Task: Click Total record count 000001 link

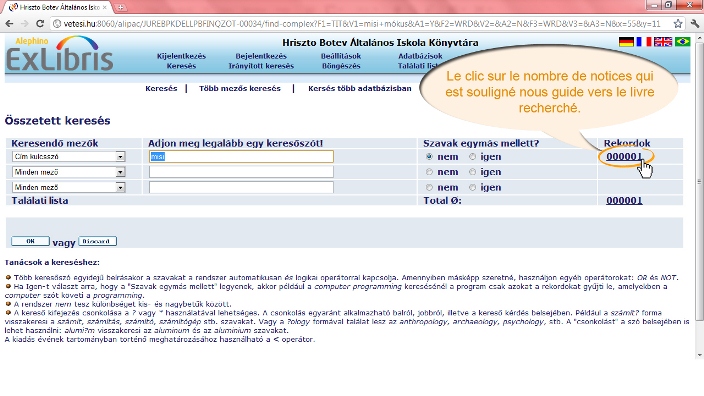Action: [x=624, y=201]
